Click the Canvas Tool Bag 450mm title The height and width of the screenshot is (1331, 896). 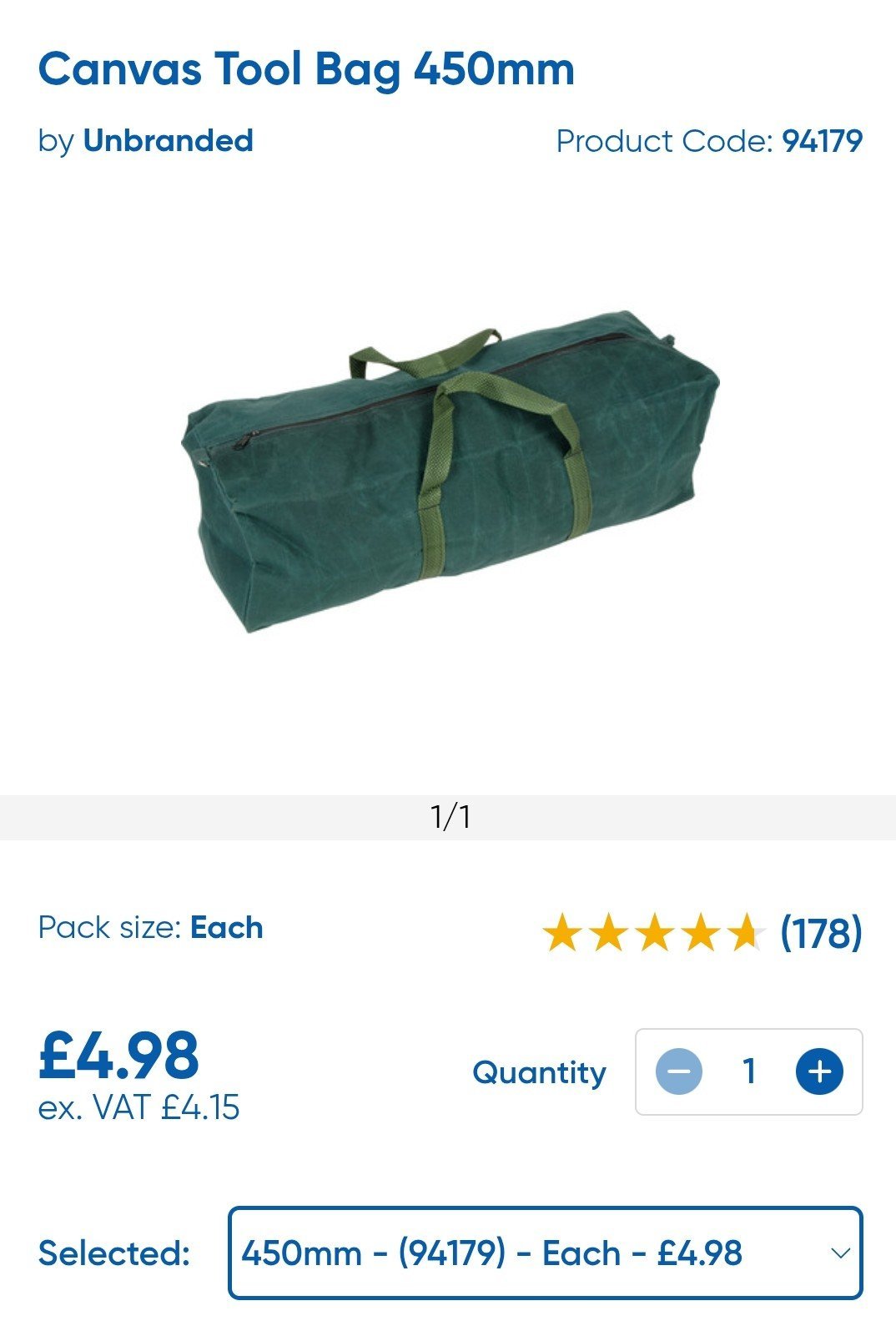tap(306, 69)
